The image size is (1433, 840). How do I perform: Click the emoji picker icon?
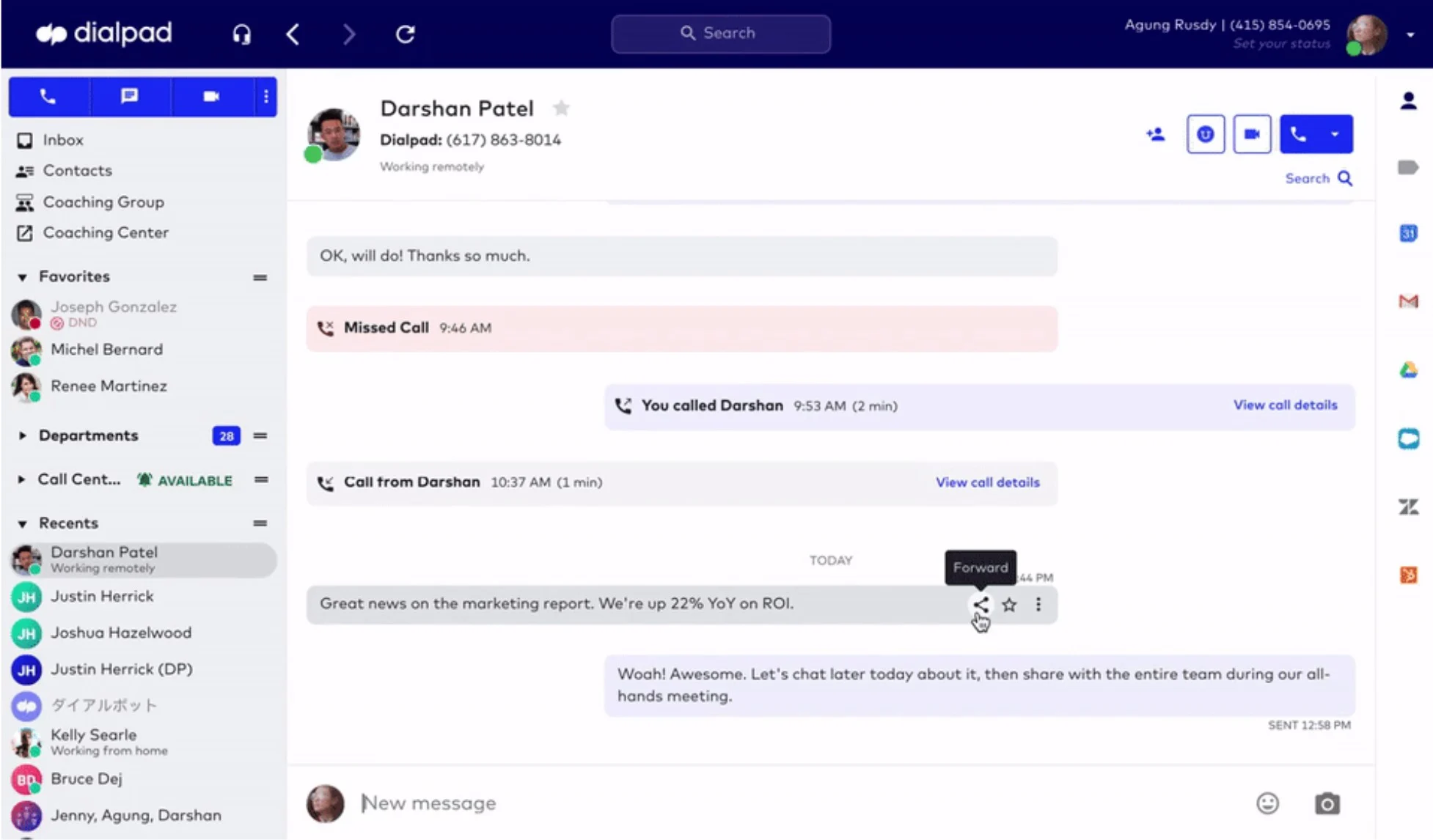click(1268, 803)
